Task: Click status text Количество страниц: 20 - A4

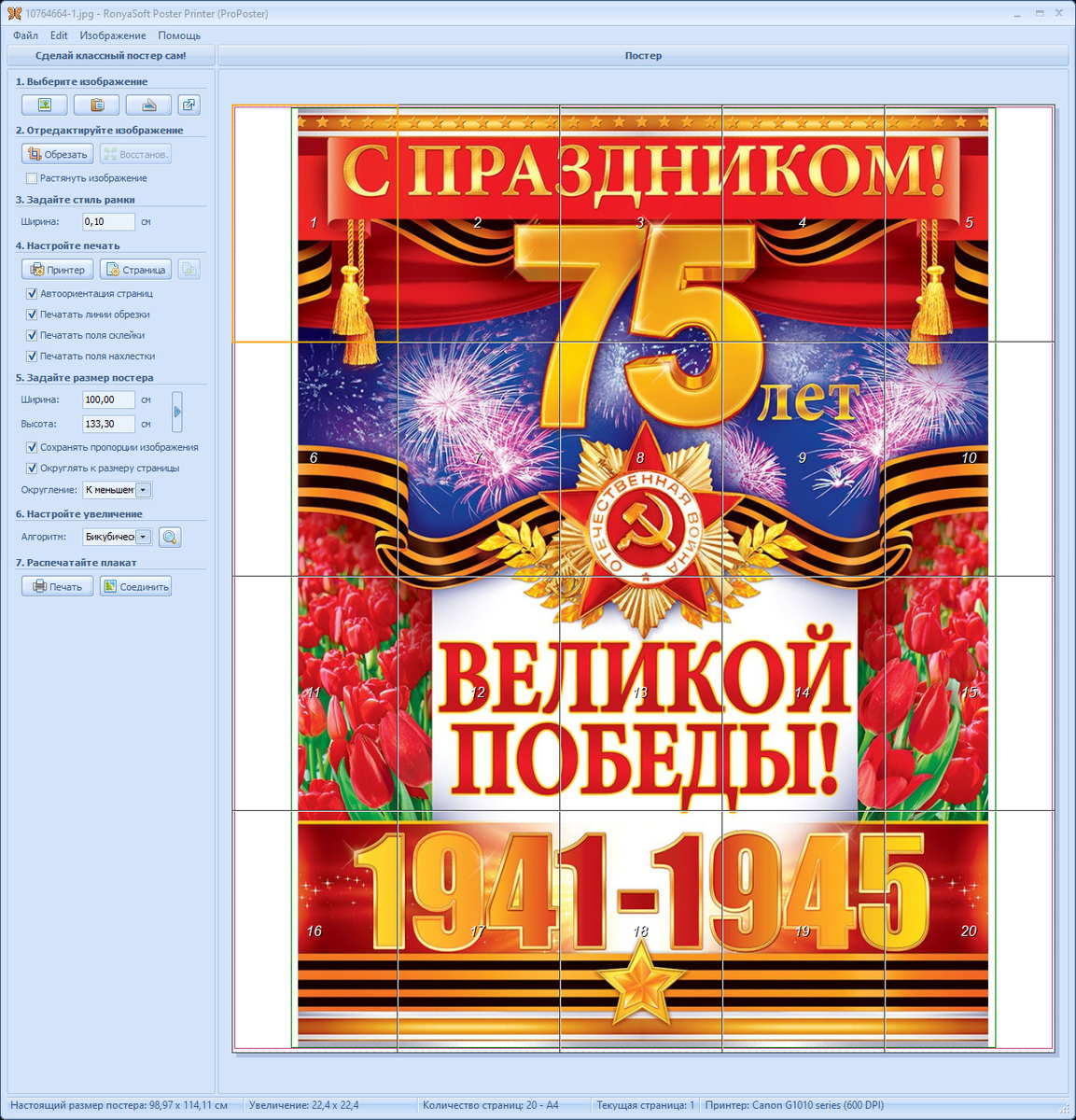Action: (x=491, y=1105)
